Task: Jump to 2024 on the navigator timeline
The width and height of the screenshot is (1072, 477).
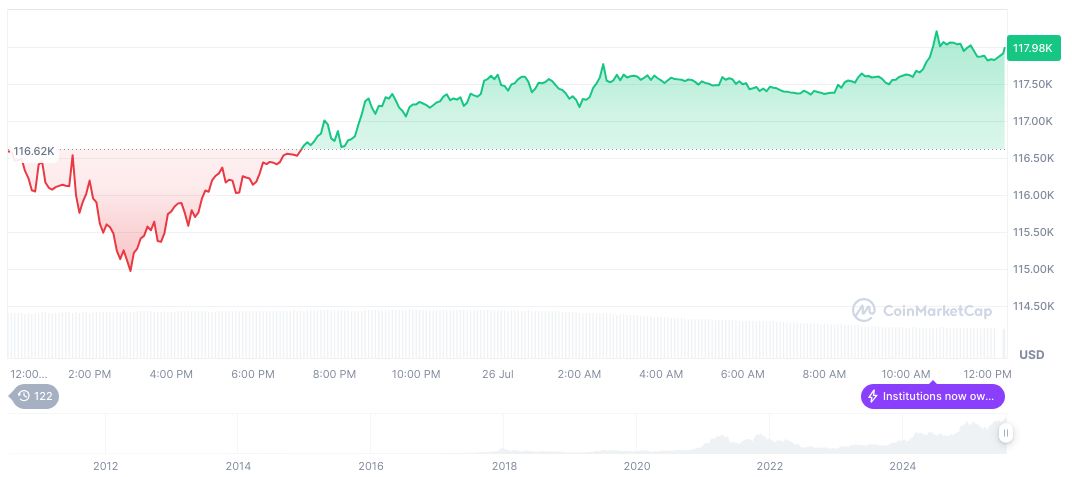Action: tap(902, 466)
